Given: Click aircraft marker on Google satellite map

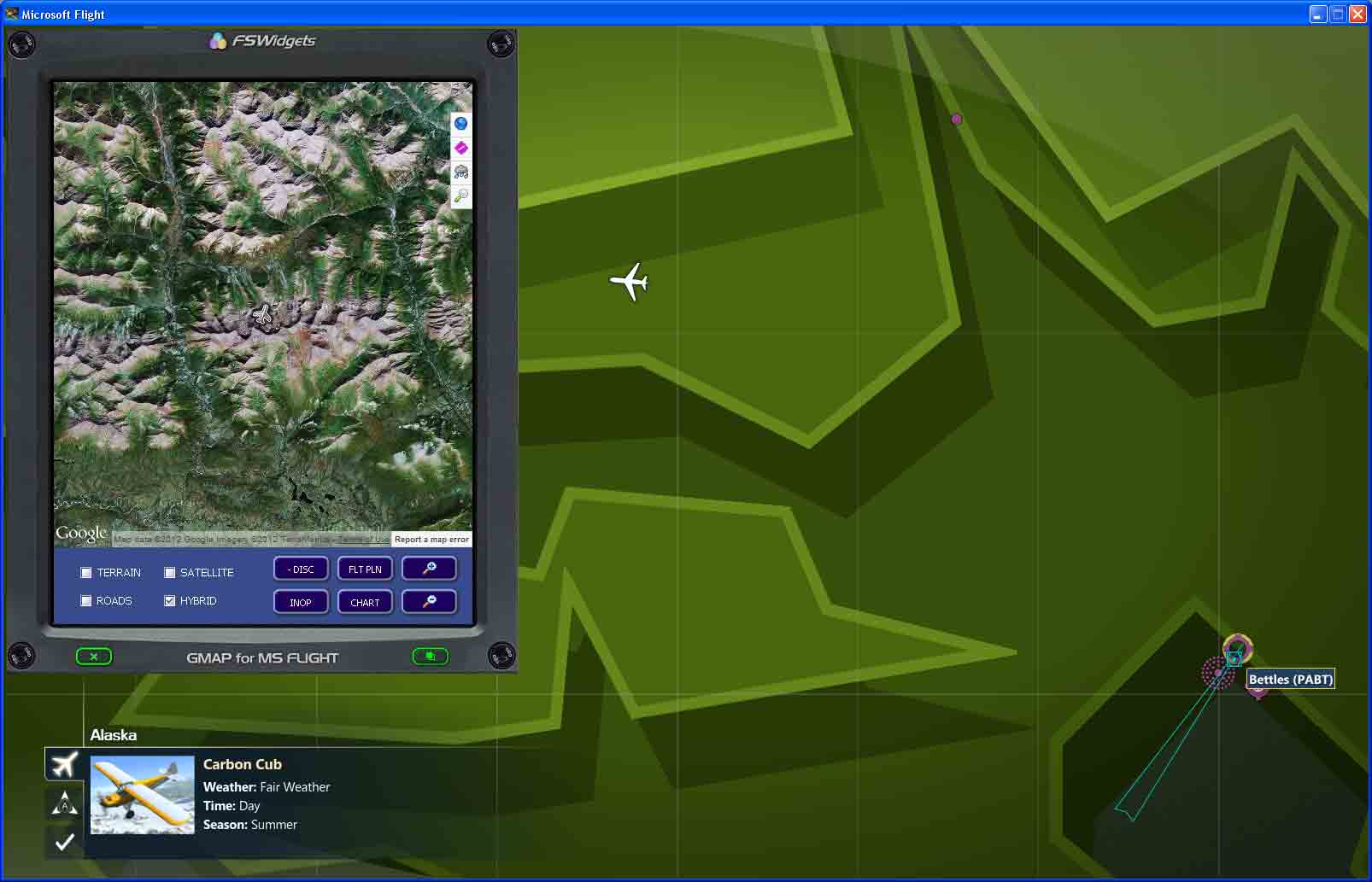Looking at the screenshot, I should click(x=263, y=315).
